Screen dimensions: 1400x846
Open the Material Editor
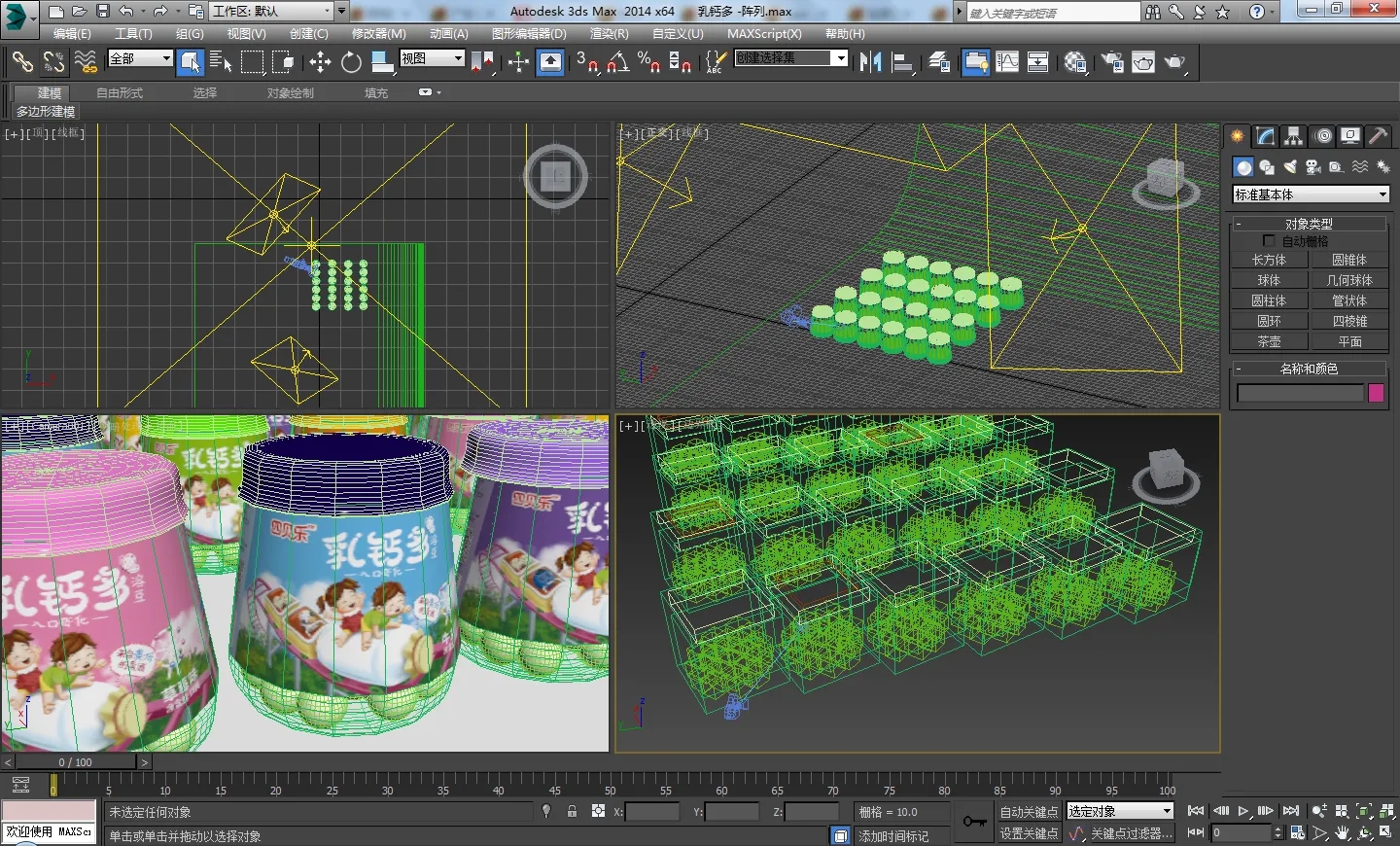point(1074,62)
